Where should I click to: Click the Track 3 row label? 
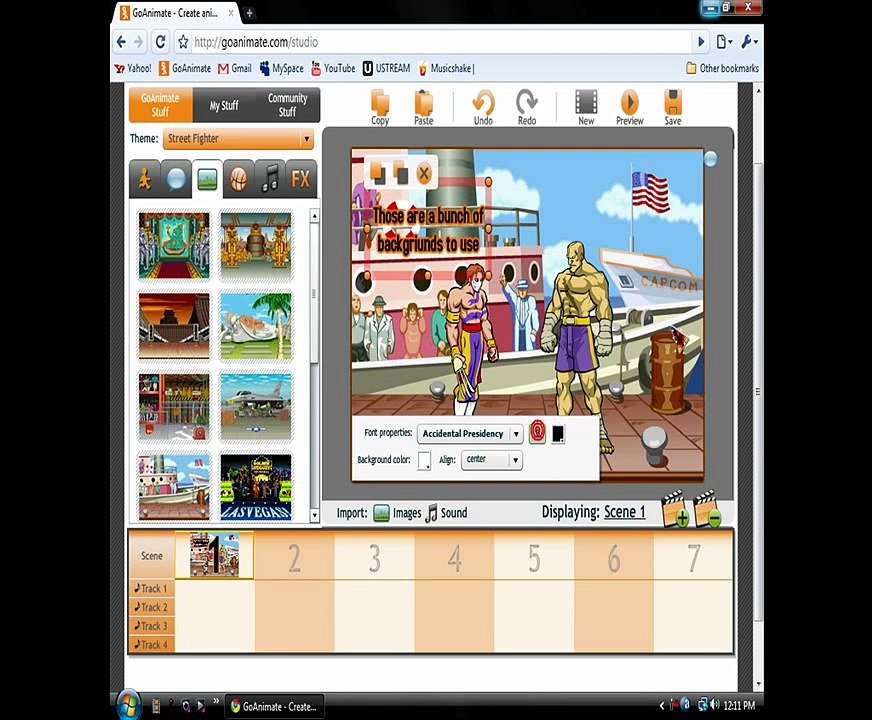[x=152, y=626]
